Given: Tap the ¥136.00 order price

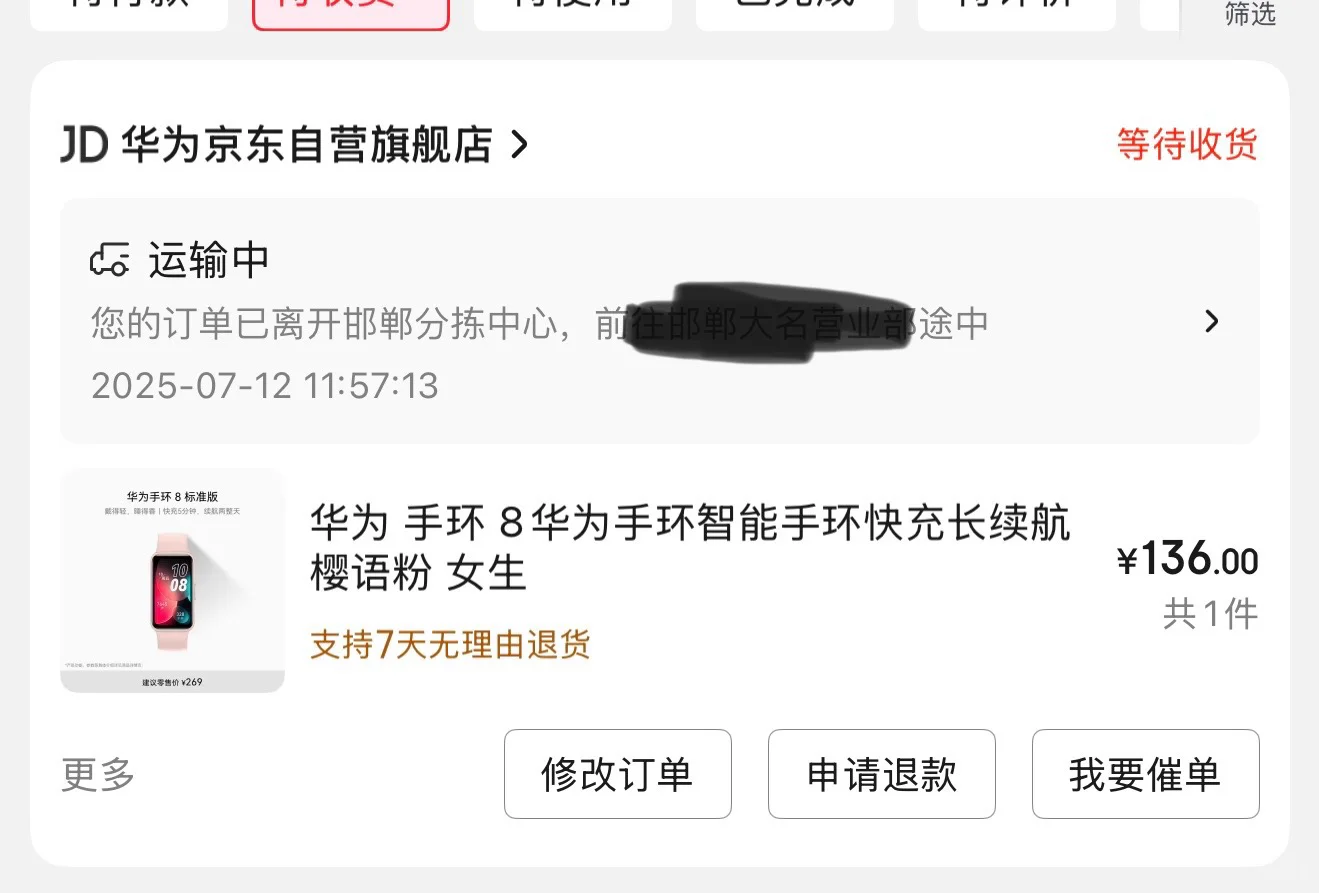Looking at the screenshot, I should coord(1188,559).
